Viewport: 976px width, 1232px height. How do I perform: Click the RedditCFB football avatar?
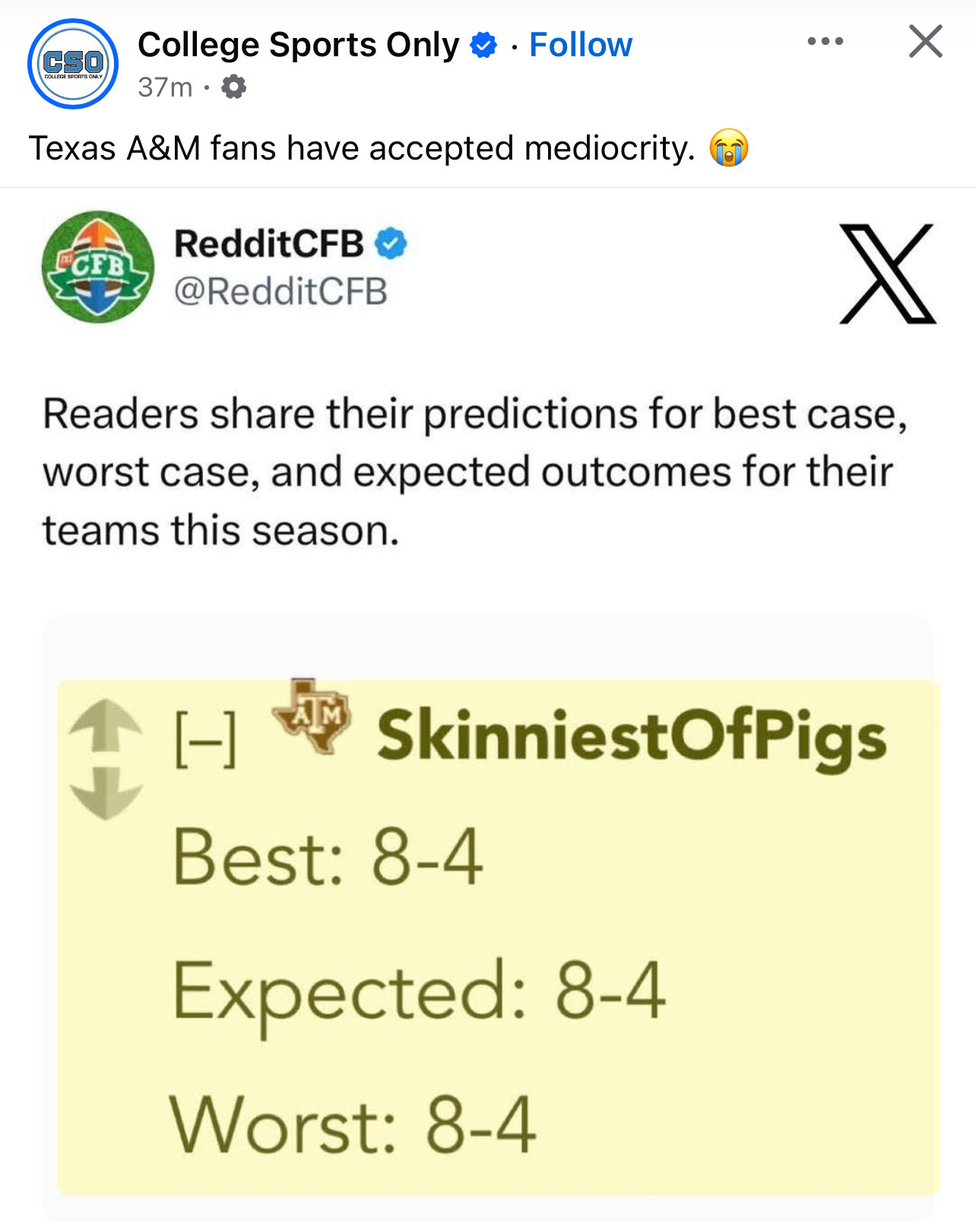click(x=98, y=267)
